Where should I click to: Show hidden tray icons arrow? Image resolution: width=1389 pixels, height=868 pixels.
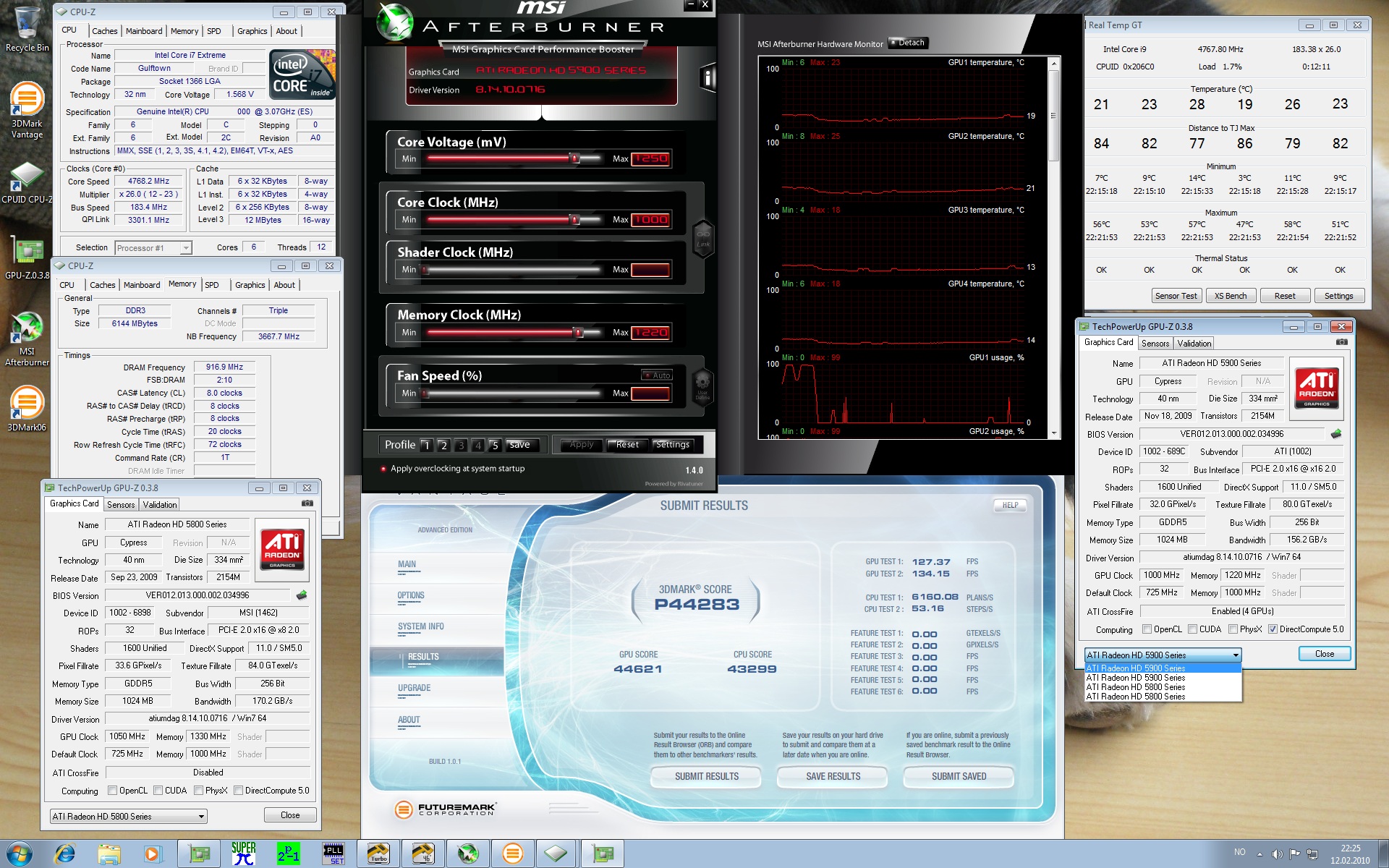click(1260, 854)
